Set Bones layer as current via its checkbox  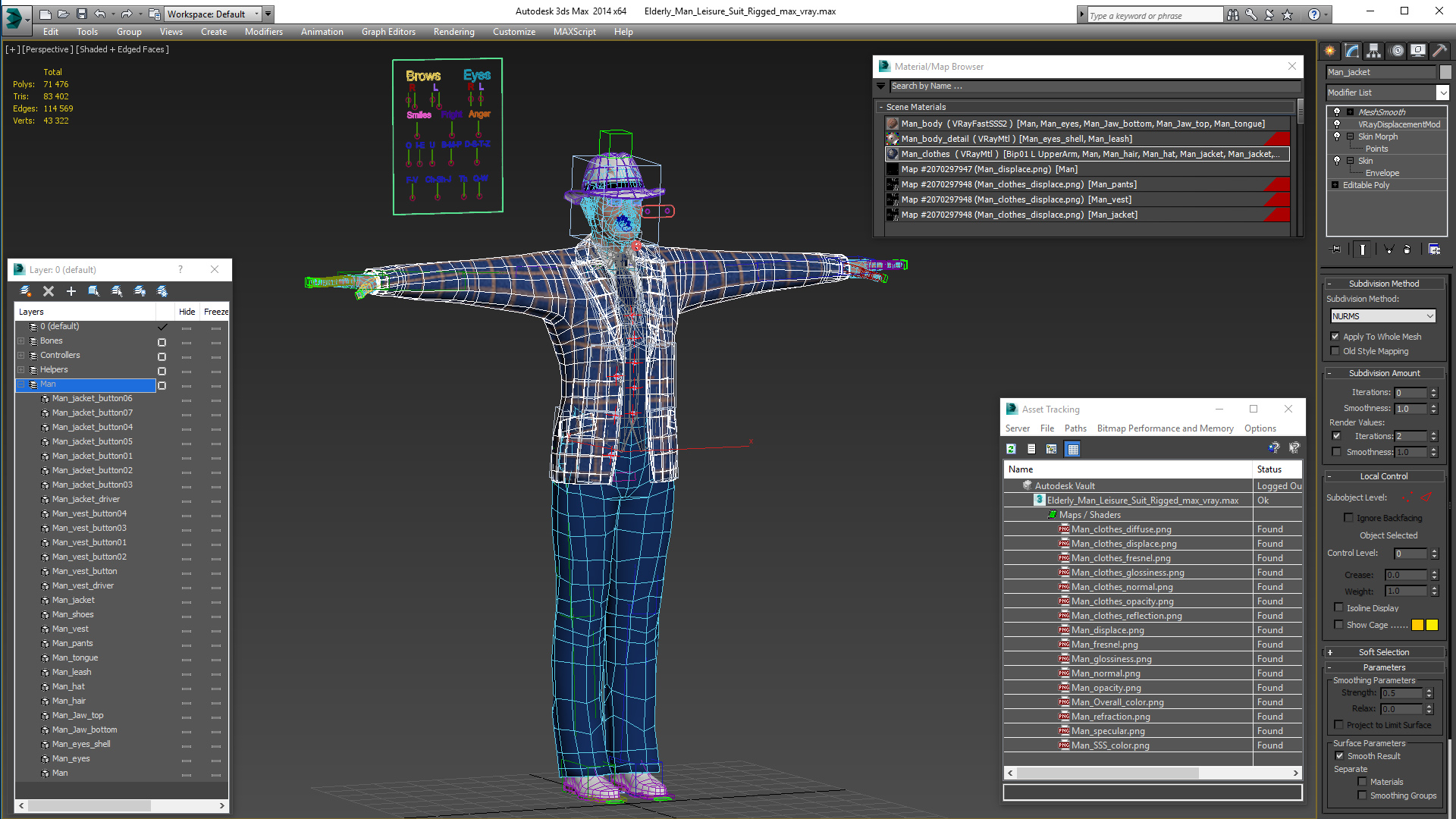pyautogui.click(x=162, y=342)
